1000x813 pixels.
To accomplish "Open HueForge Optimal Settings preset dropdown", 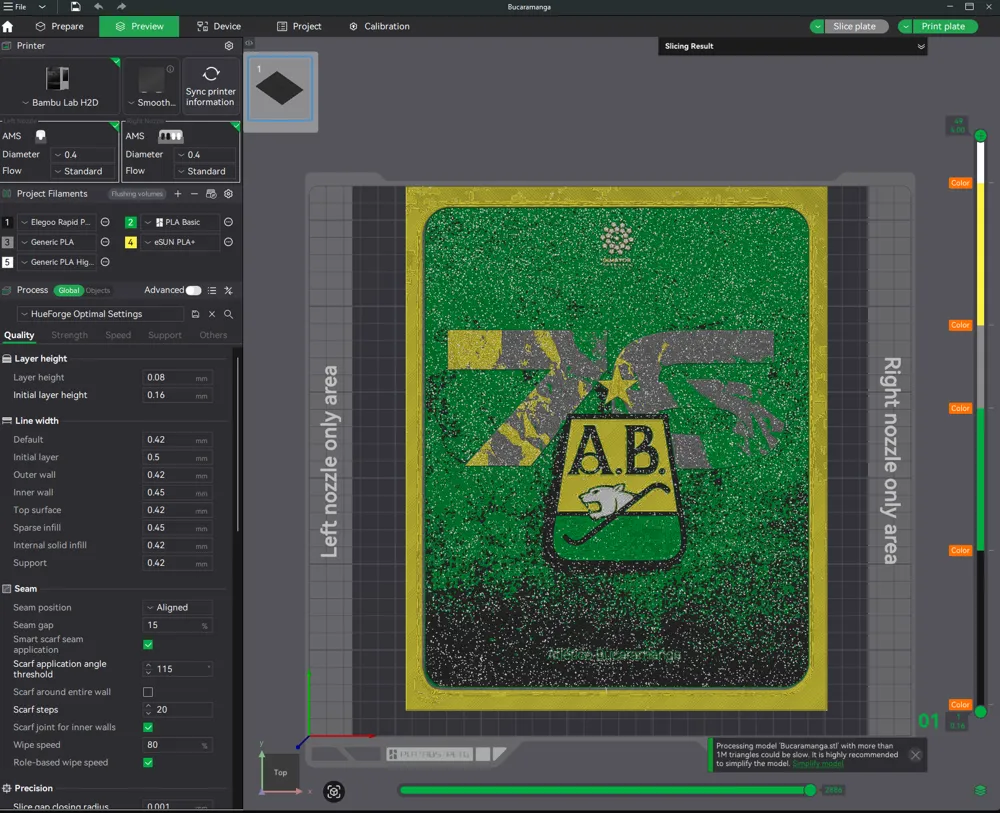I will click(100, 314).
